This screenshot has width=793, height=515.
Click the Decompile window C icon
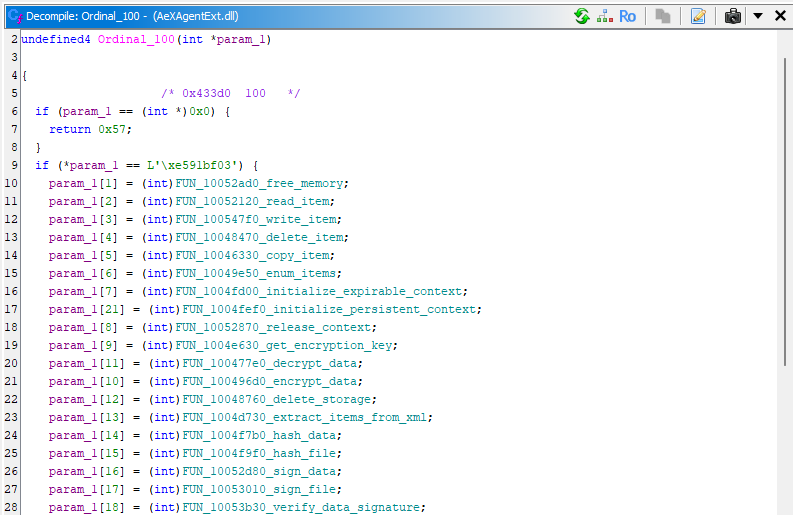coord(15,16)
